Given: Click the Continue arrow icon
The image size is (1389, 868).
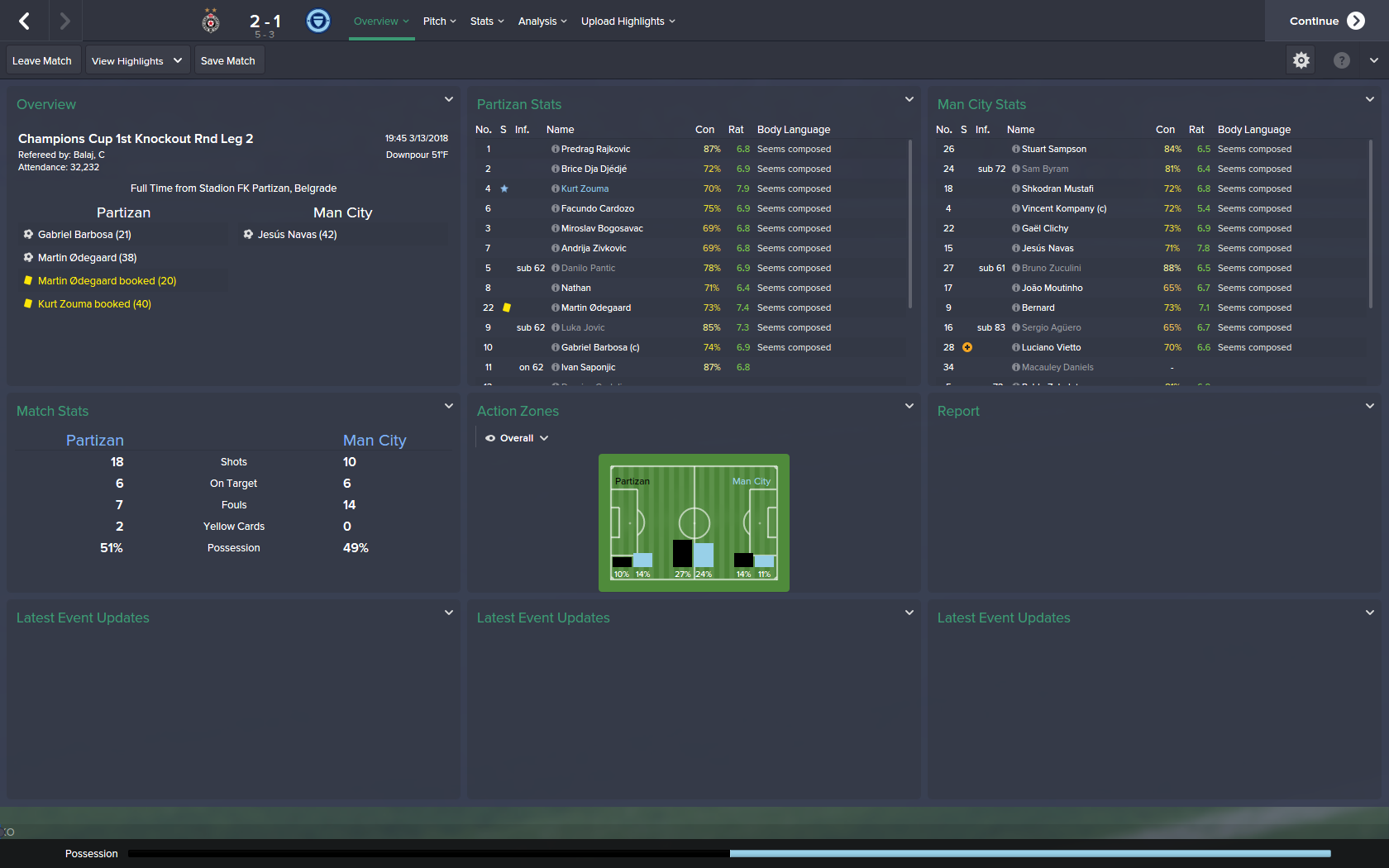Looking at the screenshot, I should [x=1356, y=21].
